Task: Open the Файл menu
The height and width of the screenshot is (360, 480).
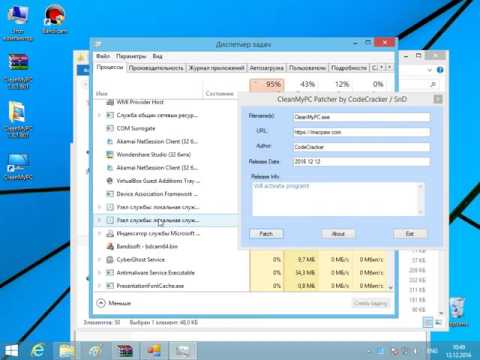Action: tap(103, 56)
